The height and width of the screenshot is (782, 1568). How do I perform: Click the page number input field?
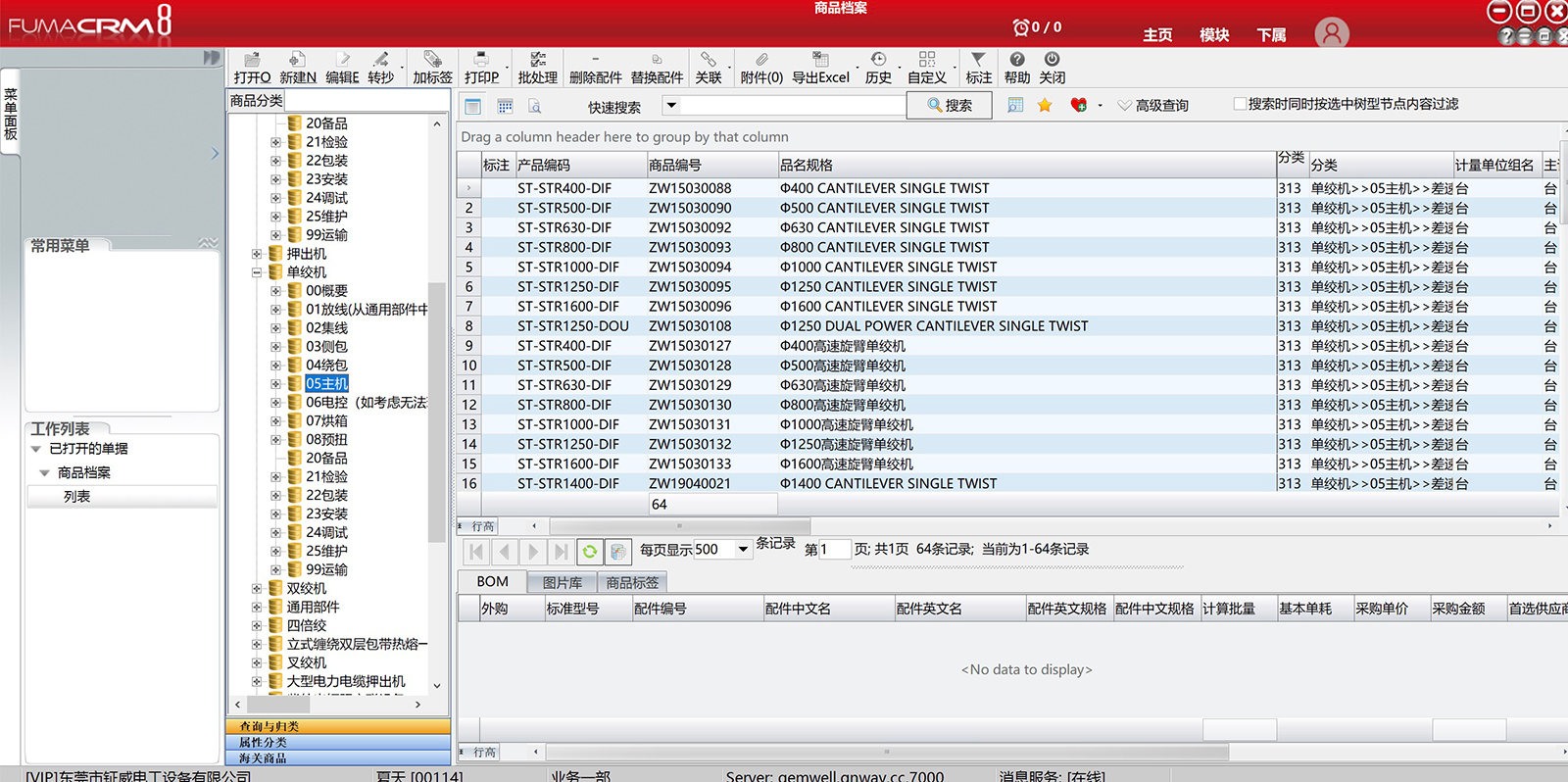click(x=834, y=550)
